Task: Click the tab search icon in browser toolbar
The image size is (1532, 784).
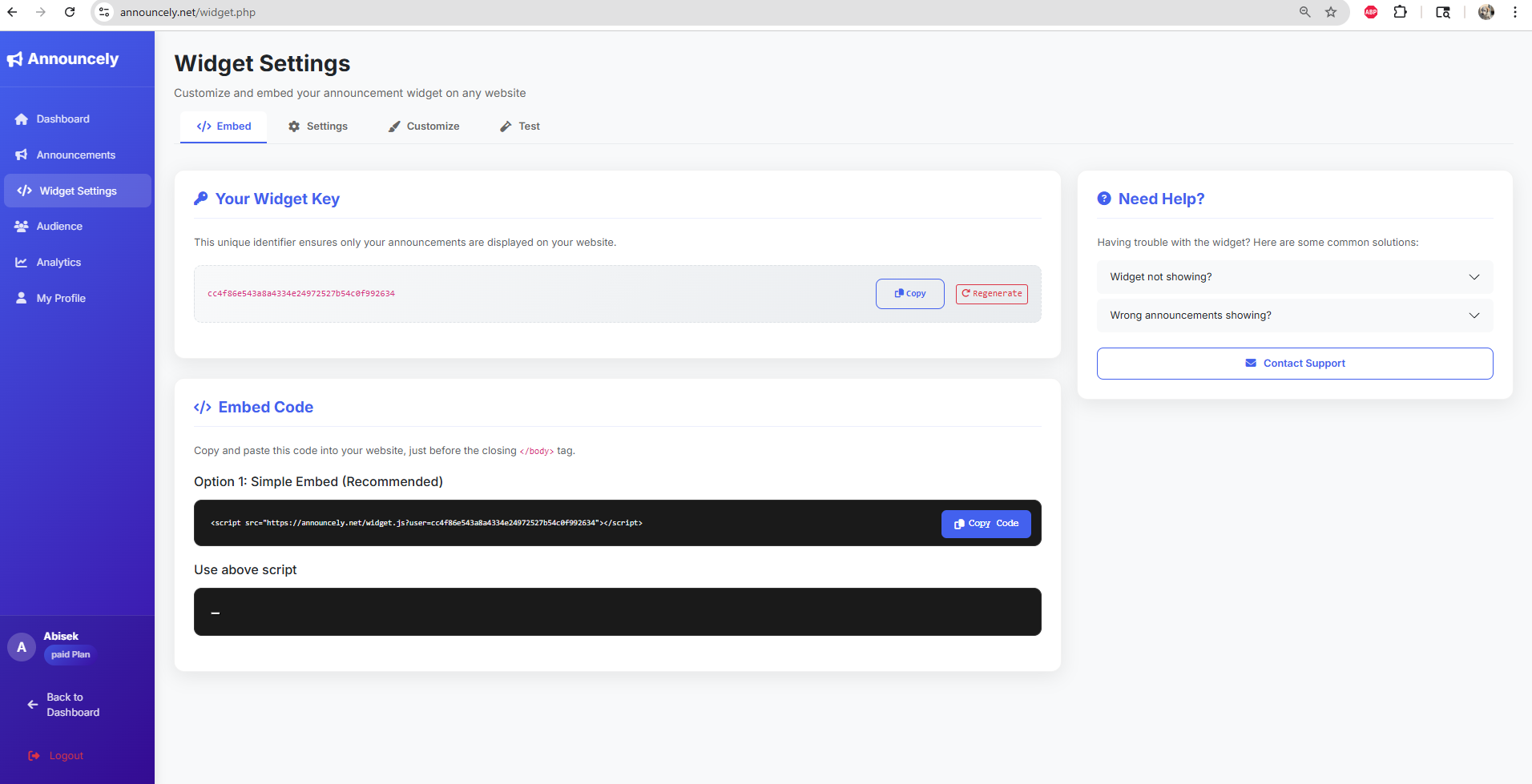Action: (1443, 12)
